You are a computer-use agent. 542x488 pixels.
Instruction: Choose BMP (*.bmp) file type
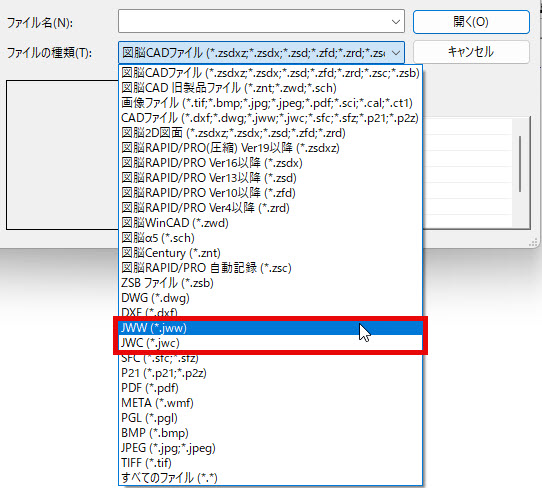(x=270, y=433)
